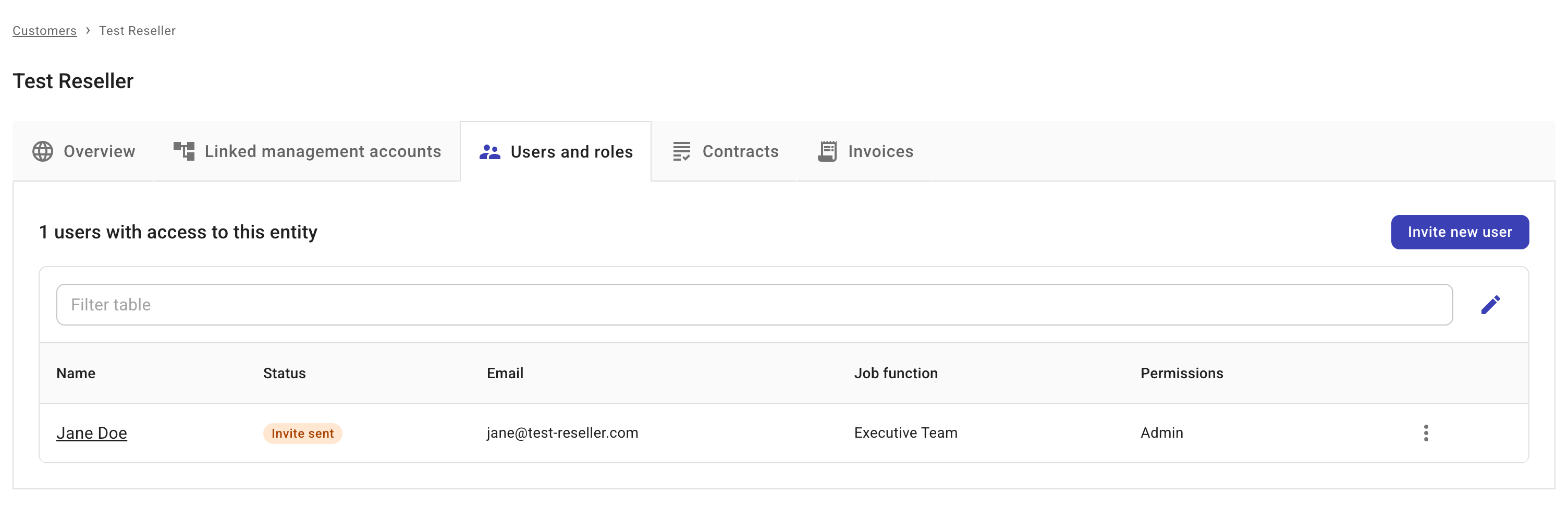Click the Email column header

pos(505,373)
